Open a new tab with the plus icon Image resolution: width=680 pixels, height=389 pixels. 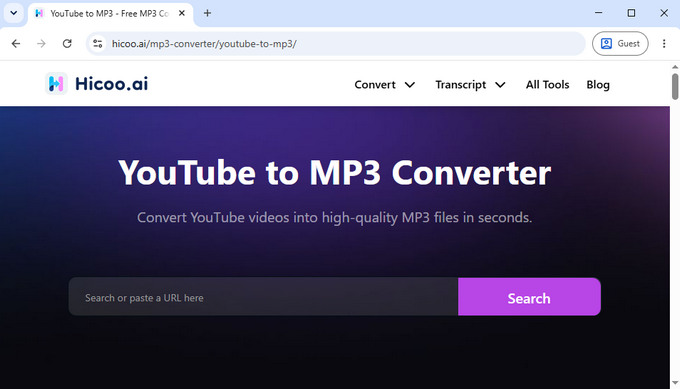point(207,13)
